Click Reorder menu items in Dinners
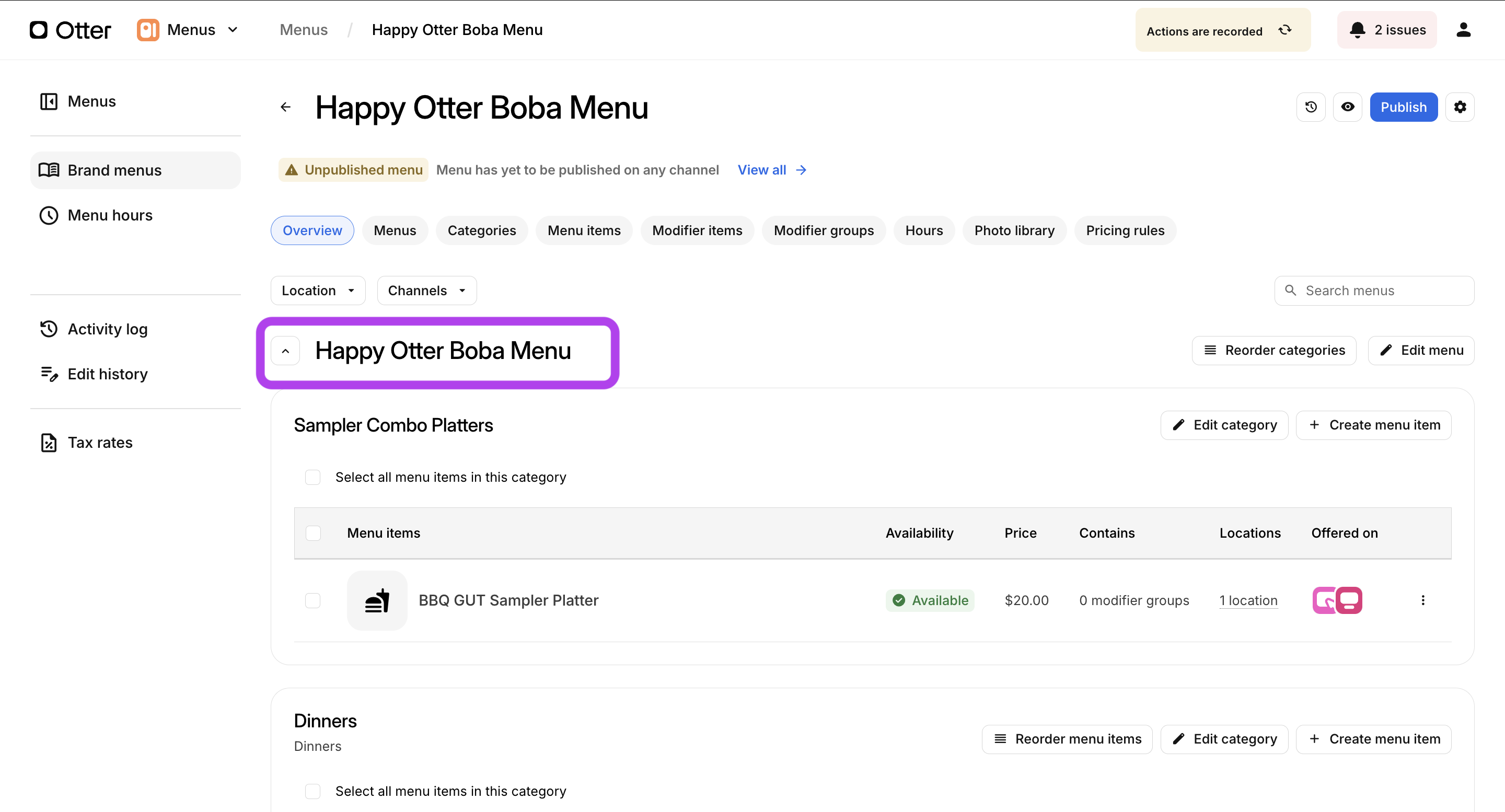This screenshot has height=812, width=1505. [1067, 739]
